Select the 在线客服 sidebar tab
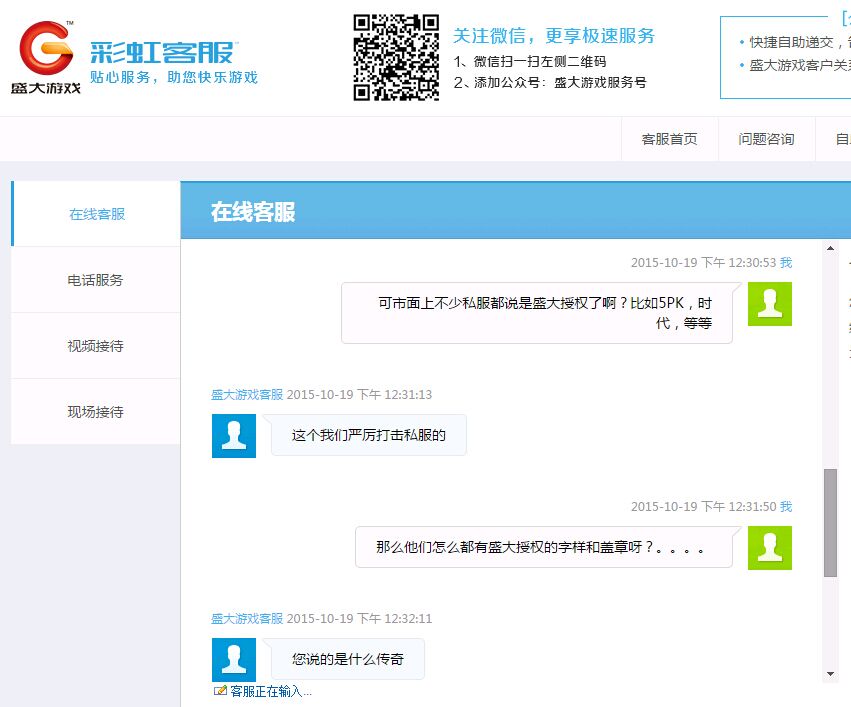851x707 pixels. pyautogui.click(x=97, y=214)
